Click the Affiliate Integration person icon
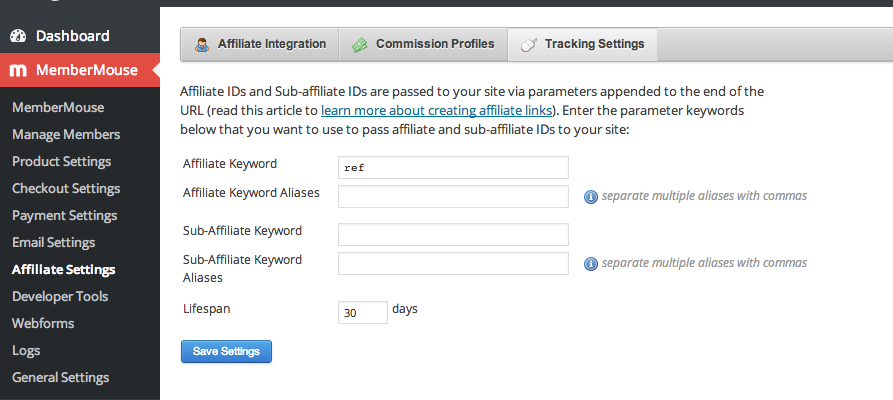The image size is (893, 400). [202, 44]
